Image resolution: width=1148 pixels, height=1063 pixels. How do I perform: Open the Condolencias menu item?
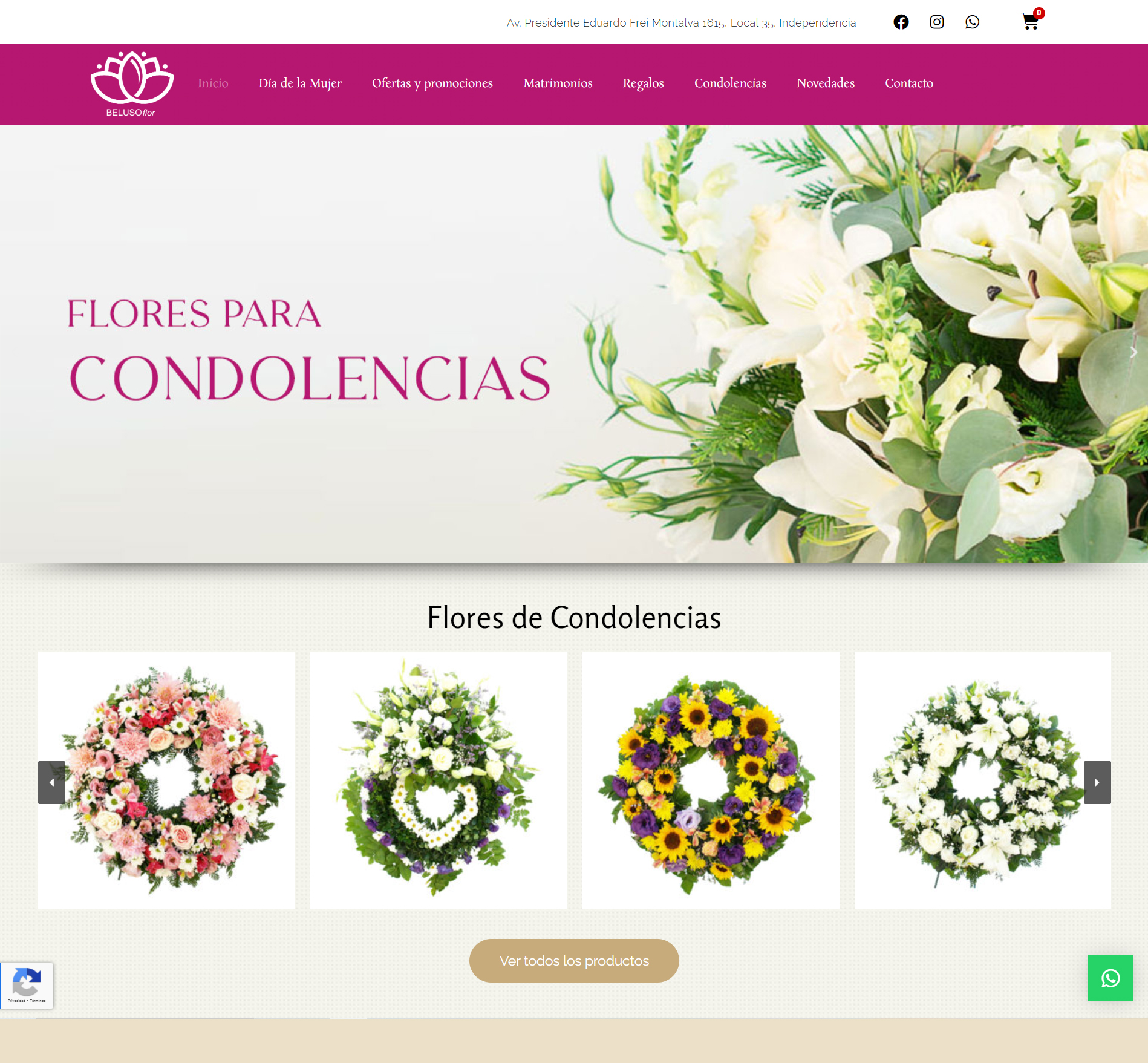pos(730,83)
